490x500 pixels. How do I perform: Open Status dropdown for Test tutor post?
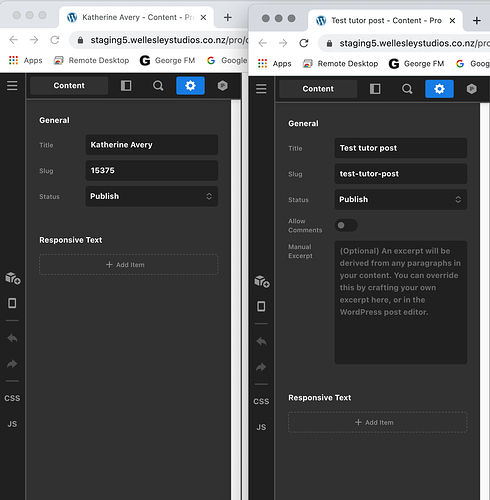tap(401, 200)
